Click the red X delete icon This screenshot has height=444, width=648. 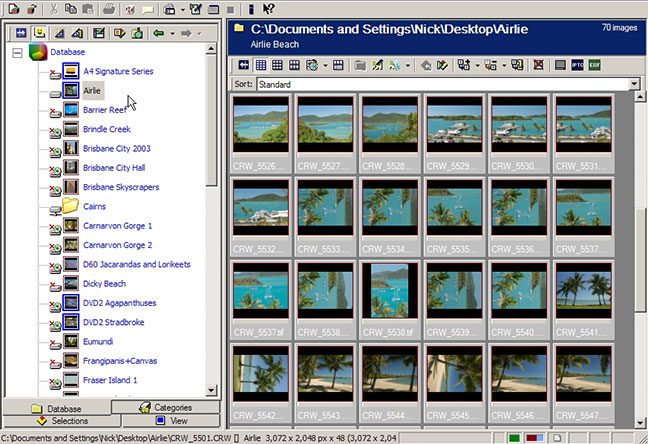click(538, 65)
